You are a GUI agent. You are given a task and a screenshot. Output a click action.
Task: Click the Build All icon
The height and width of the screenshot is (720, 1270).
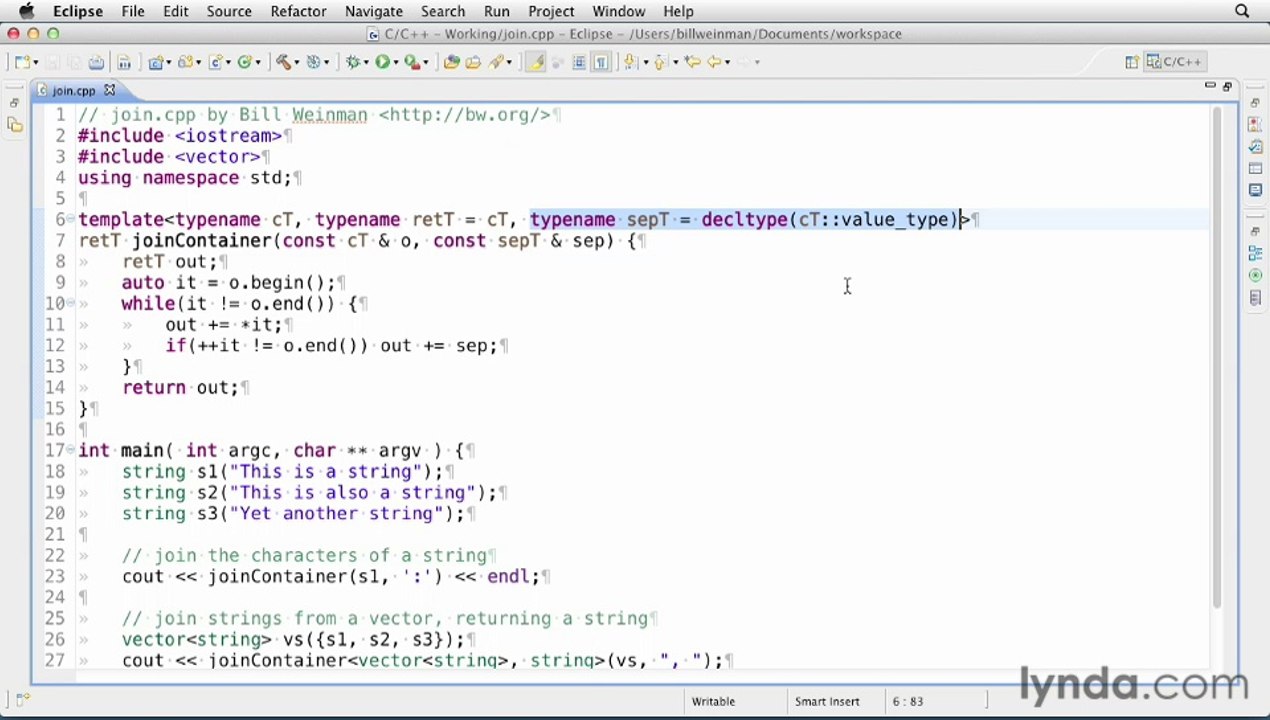coord(124,62)
